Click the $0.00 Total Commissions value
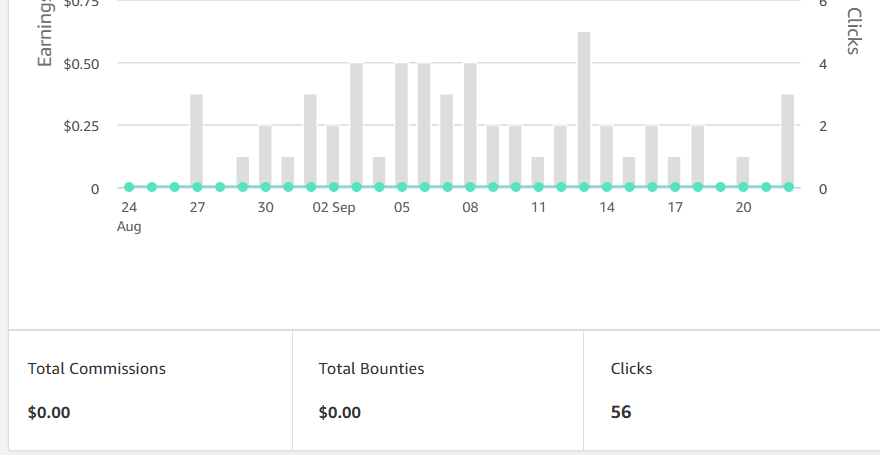The height and width of the screenshot is (455, 880). tap(49, 412)
